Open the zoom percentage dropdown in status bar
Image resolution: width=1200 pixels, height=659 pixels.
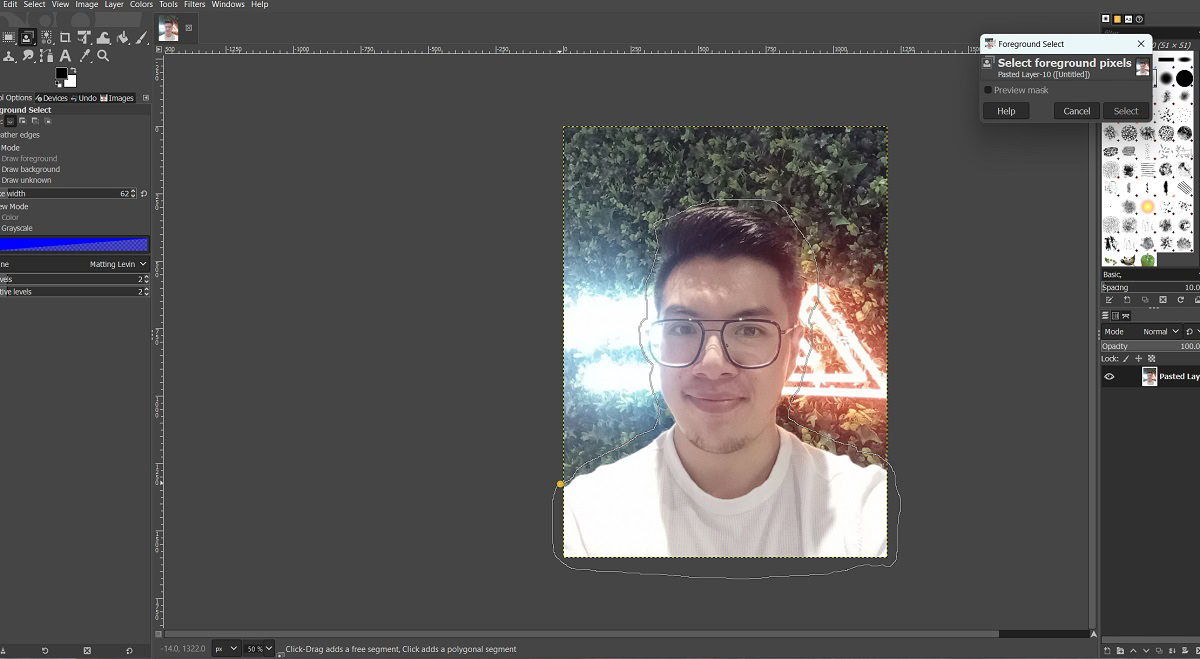[260, 649]
